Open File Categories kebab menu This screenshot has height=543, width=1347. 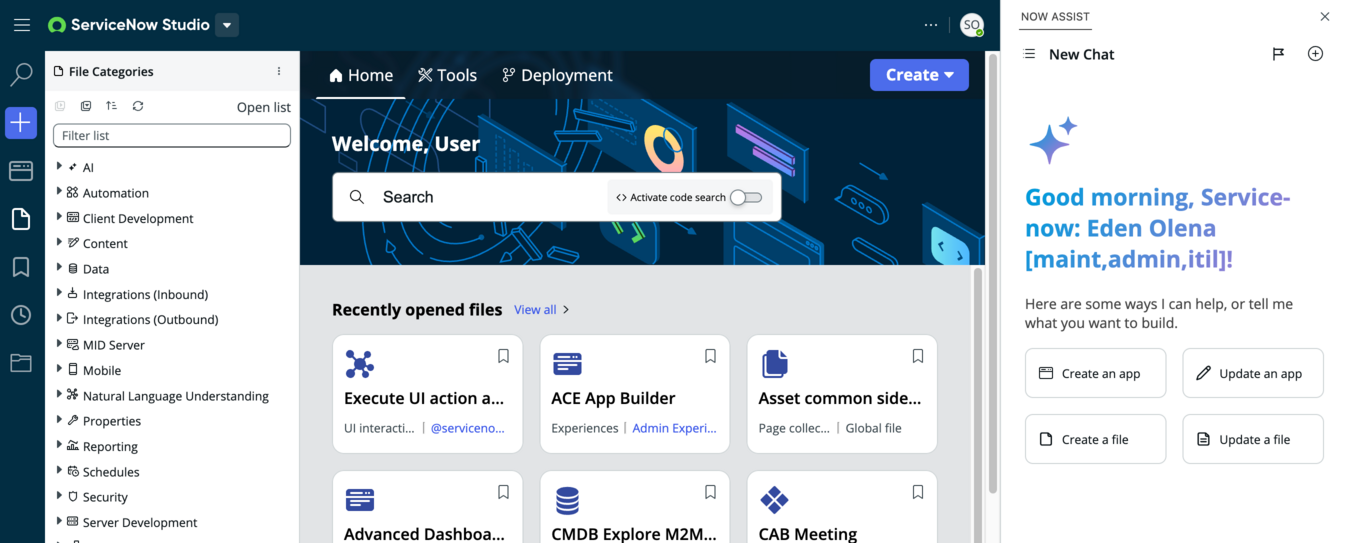click(279, 72)
